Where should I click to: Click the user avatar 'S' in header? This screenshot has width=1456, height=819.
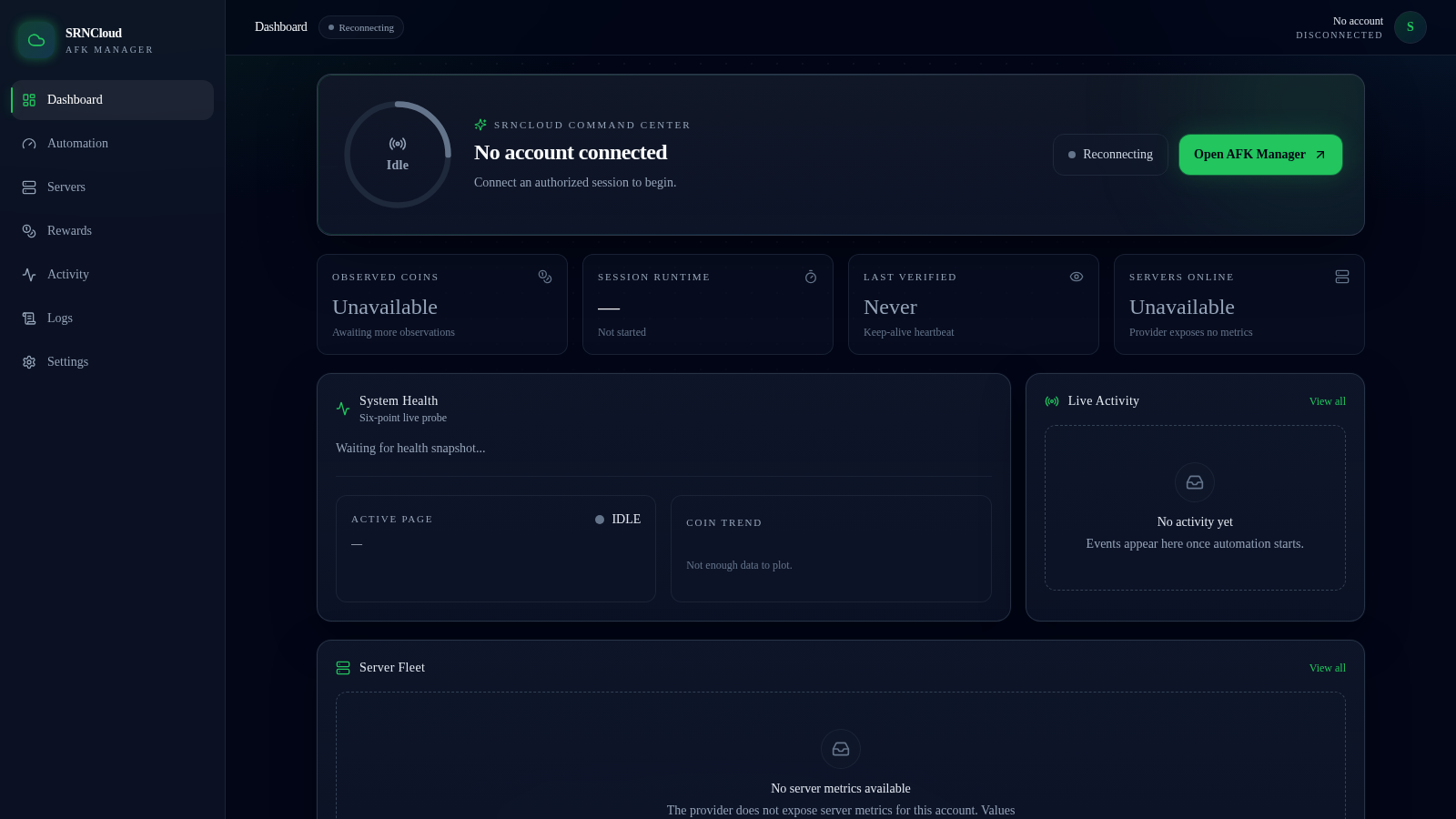coord(1410,27)
